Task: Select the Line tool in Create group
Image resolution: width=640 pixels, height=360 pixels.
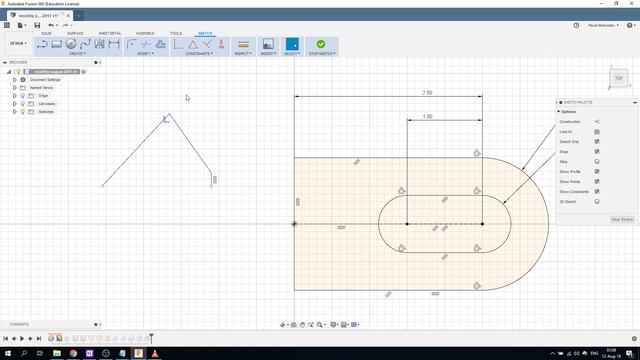Action: [x=42, y=44]
